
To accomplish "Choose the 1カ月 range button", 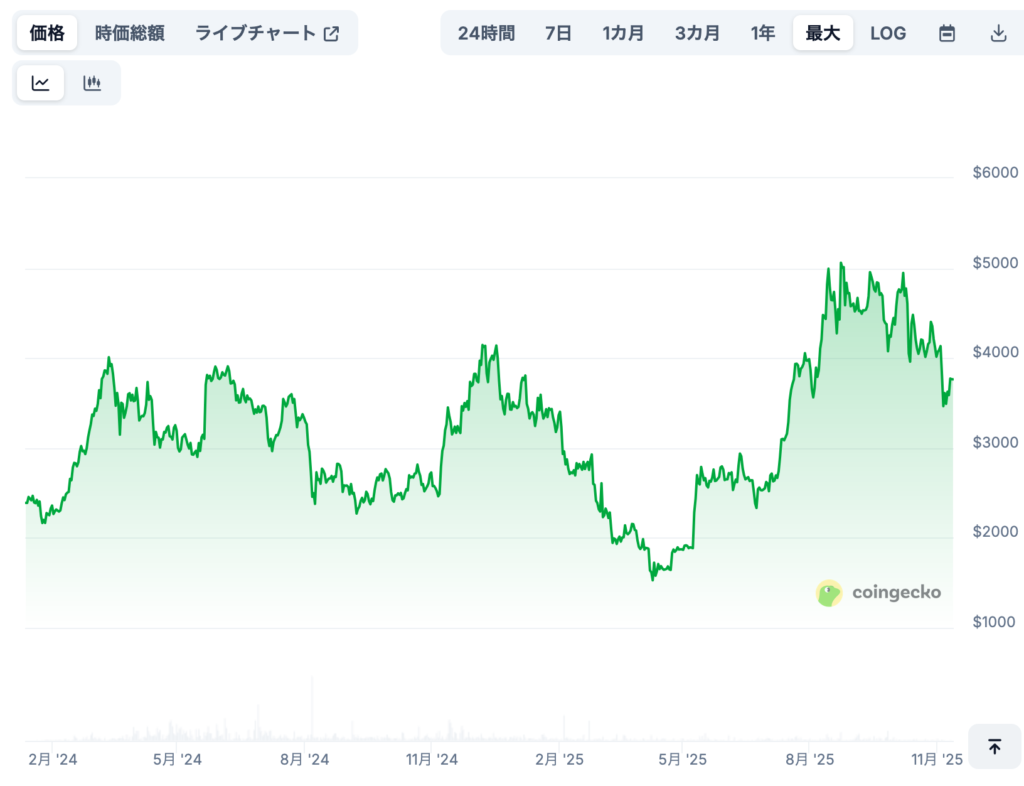I will click(623, 32).
